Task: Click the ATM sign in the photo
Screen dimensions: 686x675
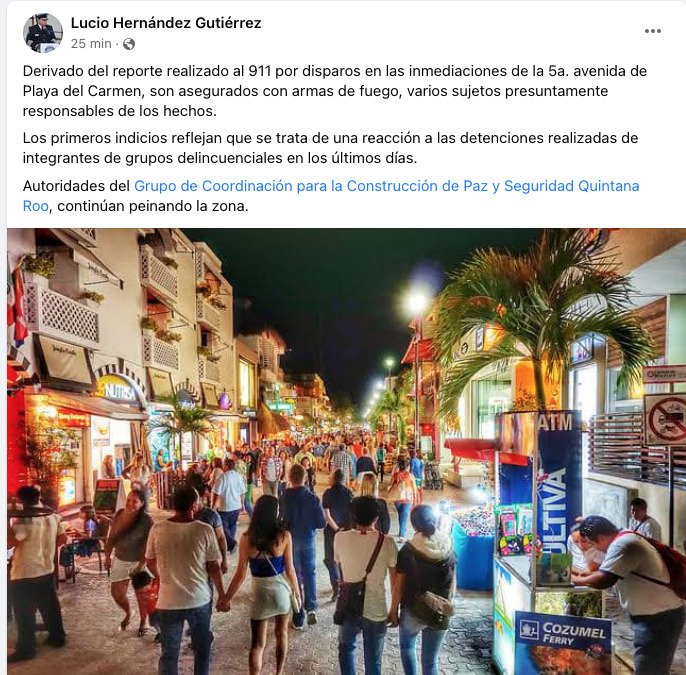Action: tap(555, 422)
